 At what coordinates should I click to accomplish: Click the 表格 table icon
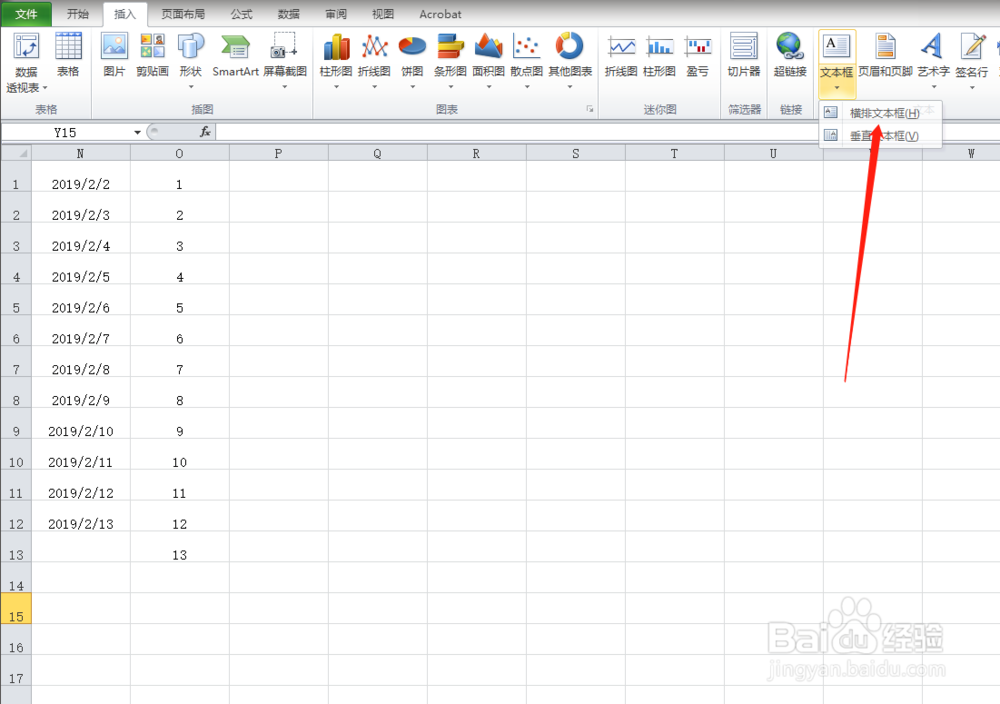coord(68,55)
